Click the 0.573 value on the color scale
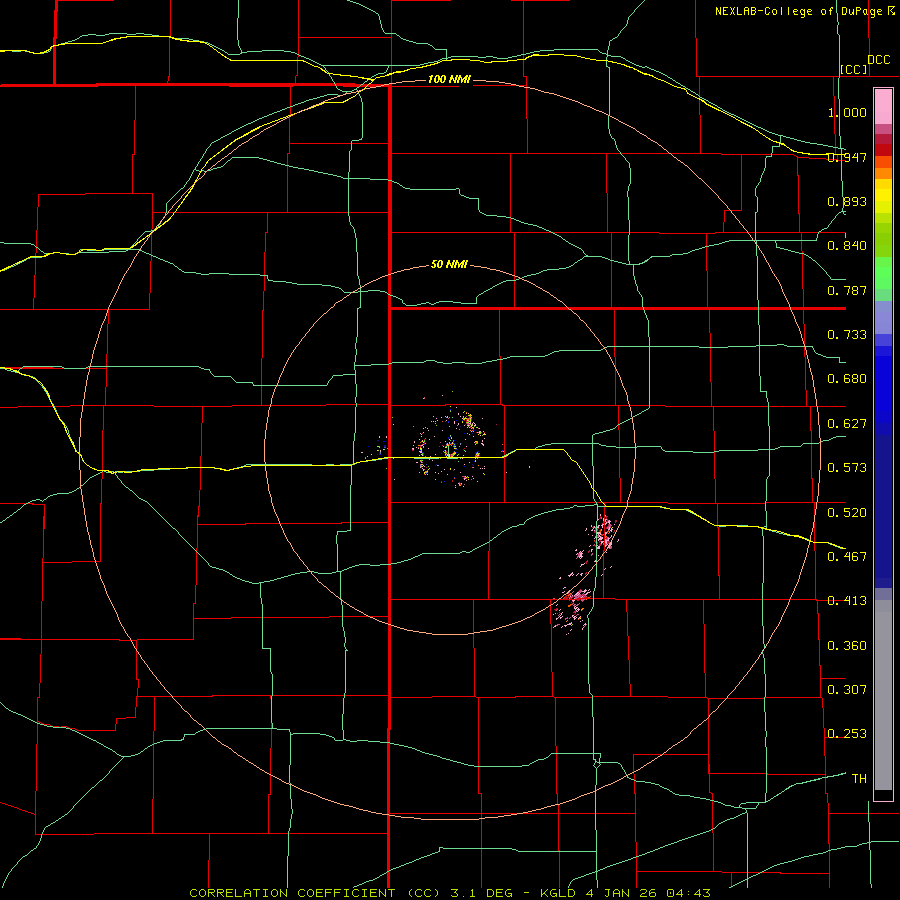Screen dimensions: 900x900 click(x=847, y=468)
